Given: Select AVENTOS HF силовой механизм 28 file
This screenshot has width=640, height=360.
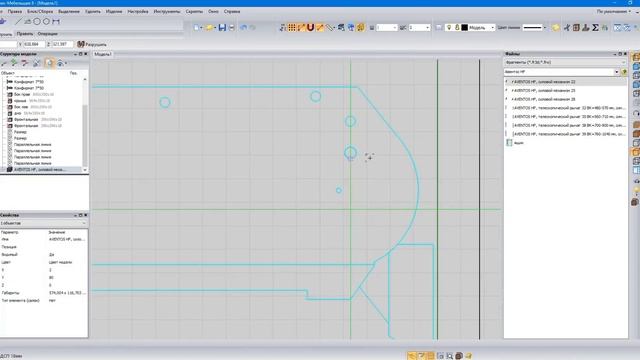Looking at the screenshot, I should coord(544,99).
